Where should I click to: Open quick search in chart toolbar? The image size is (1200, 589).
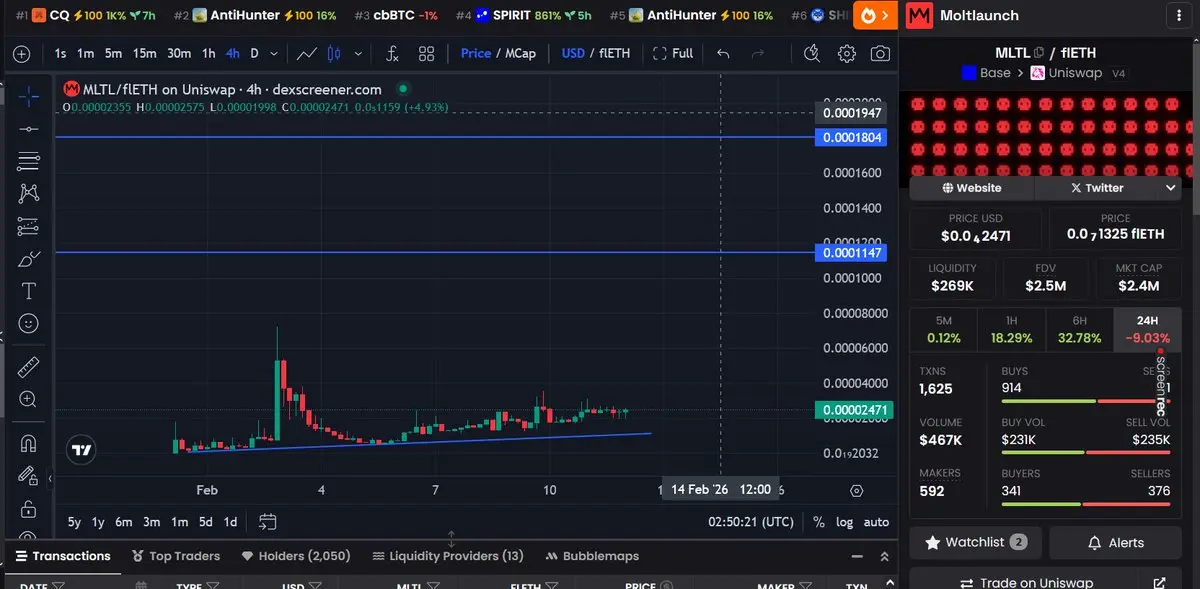coord(812,53)
